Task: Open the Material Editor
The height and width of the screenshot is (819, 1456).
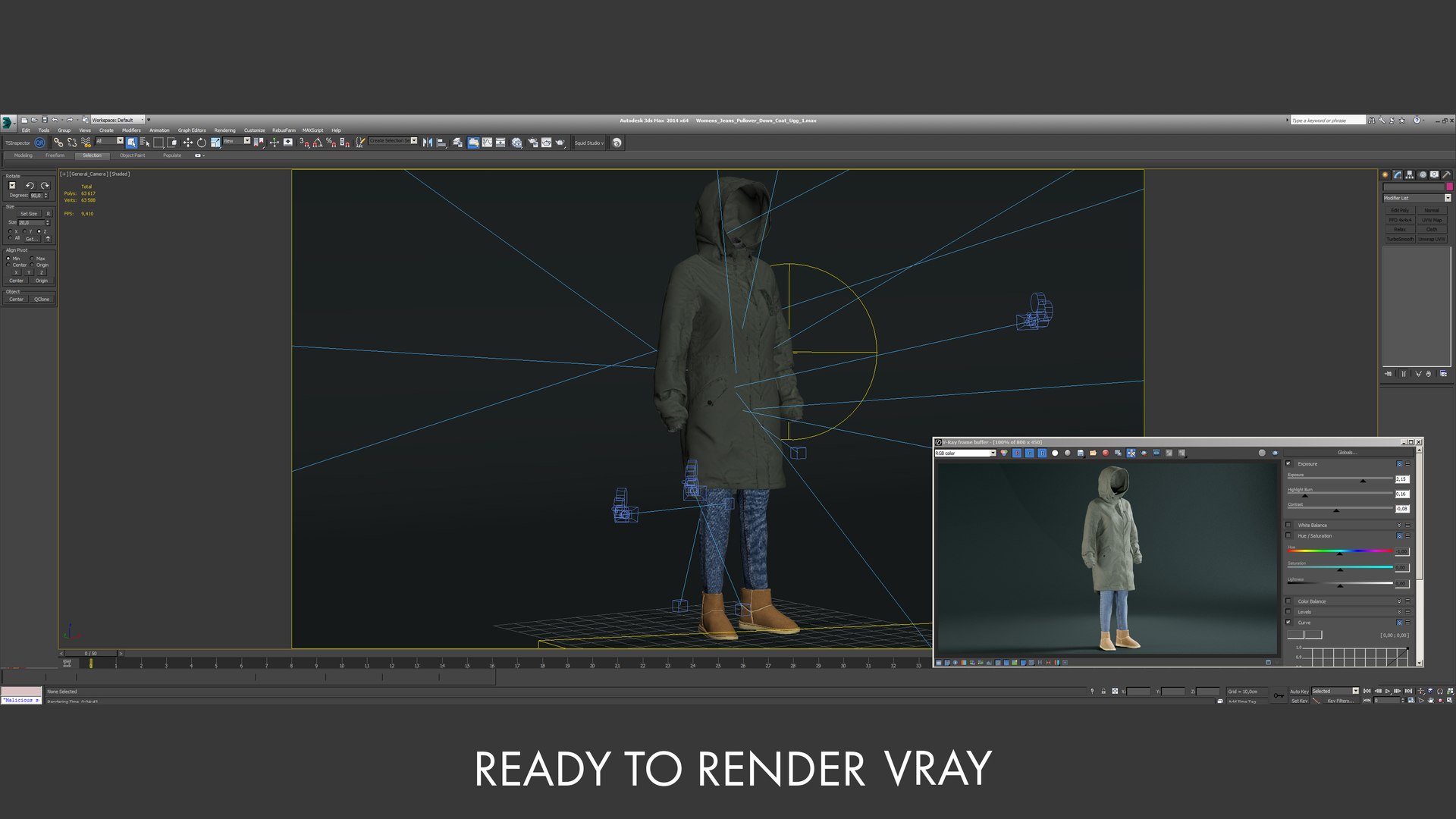Action: point(516,142)
